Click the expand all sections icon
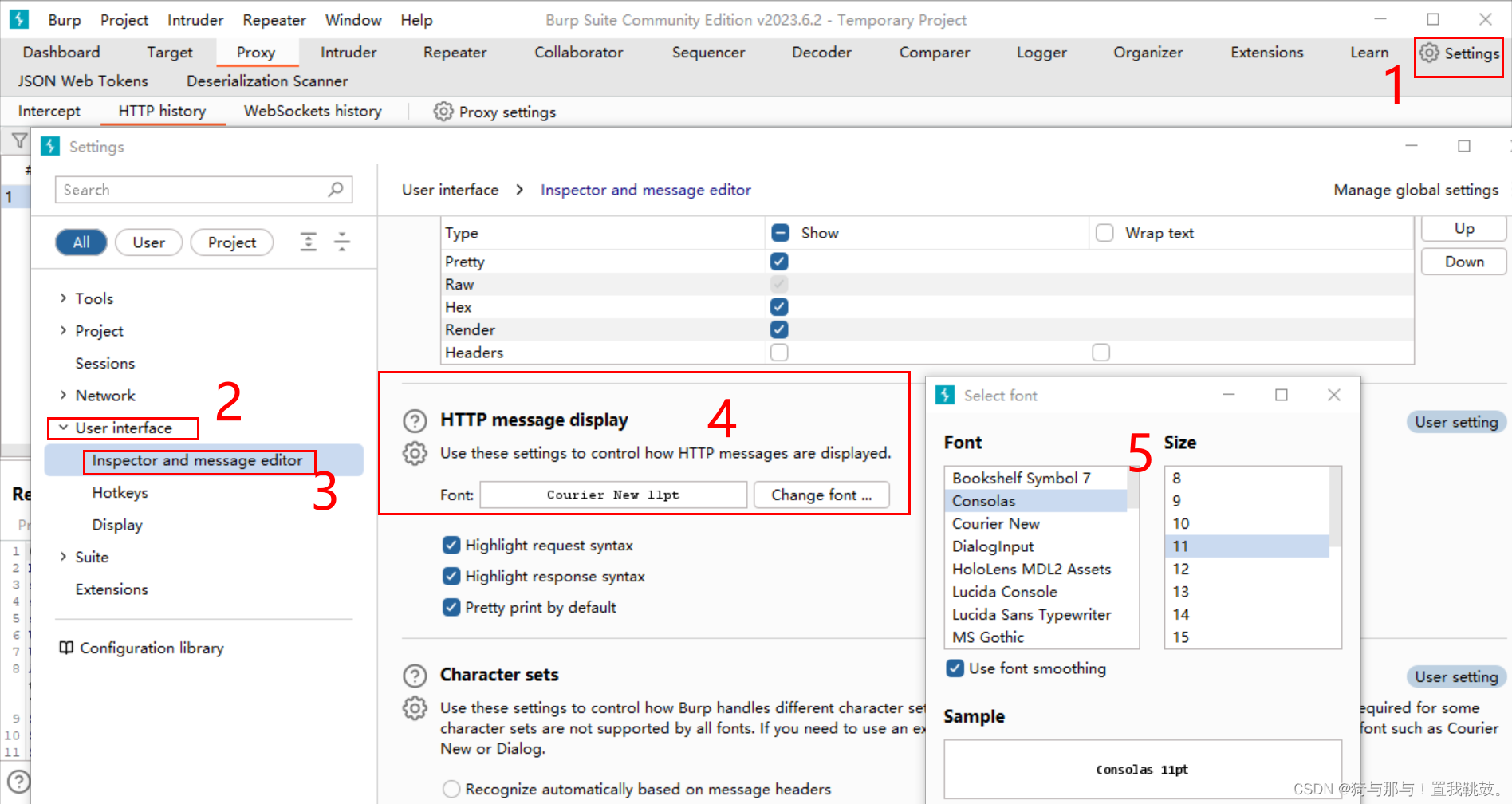The width and height of the screenshot is (1512, 804). (x=309, y=242)
